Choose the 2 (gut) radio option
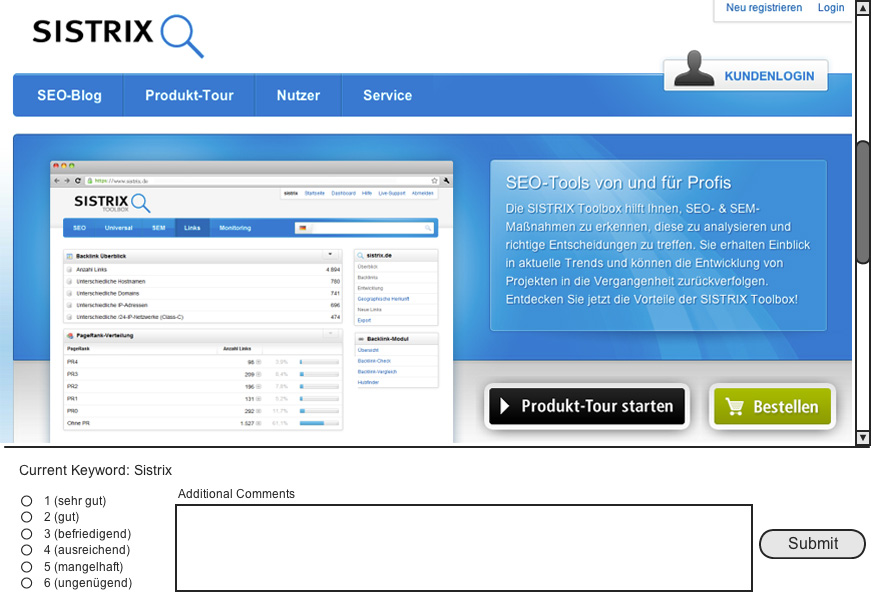This screenshot has width=872, height=598. click(x=27, y=517)
